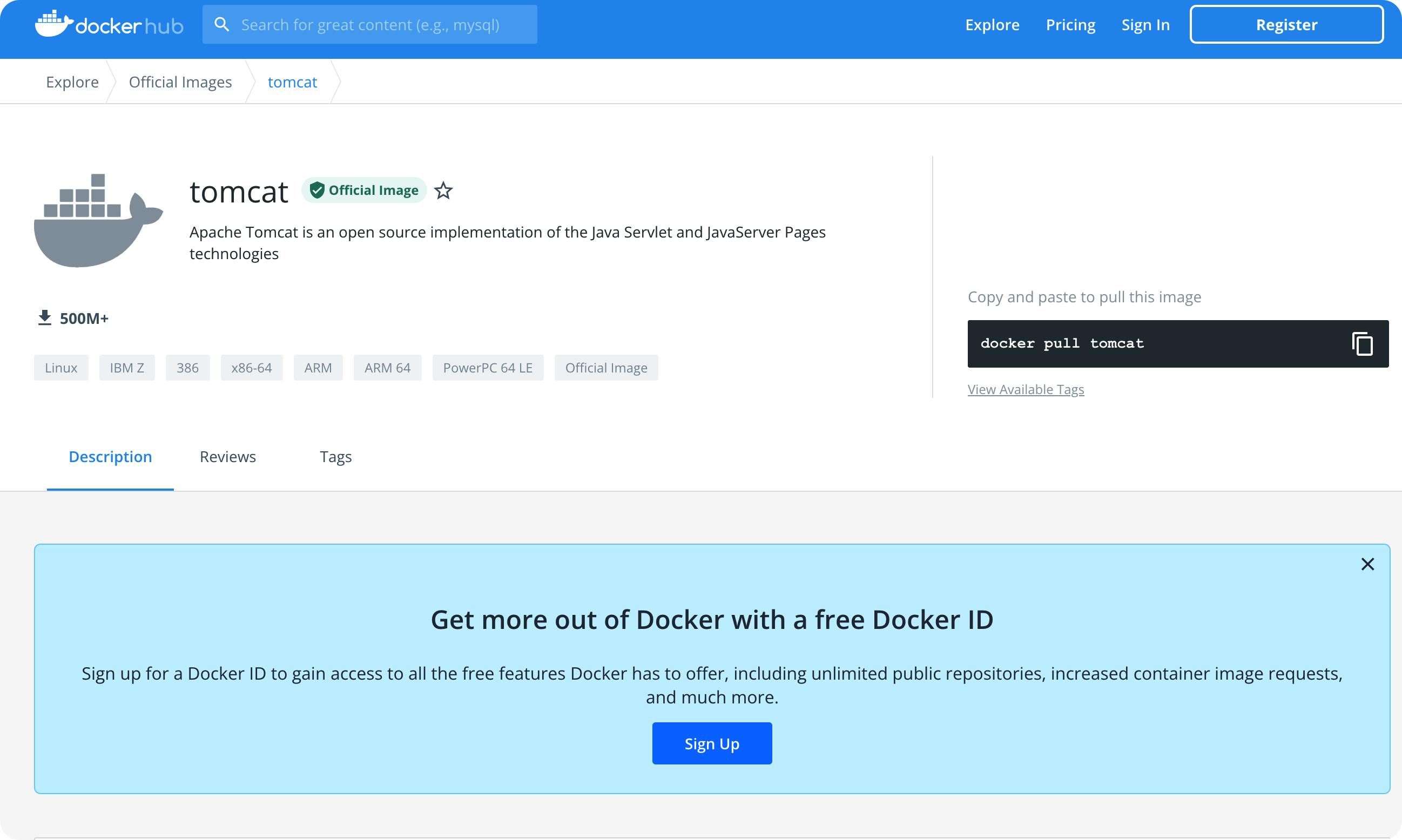
Task: Click the Sign Up button
Action: tap(712, 743)
